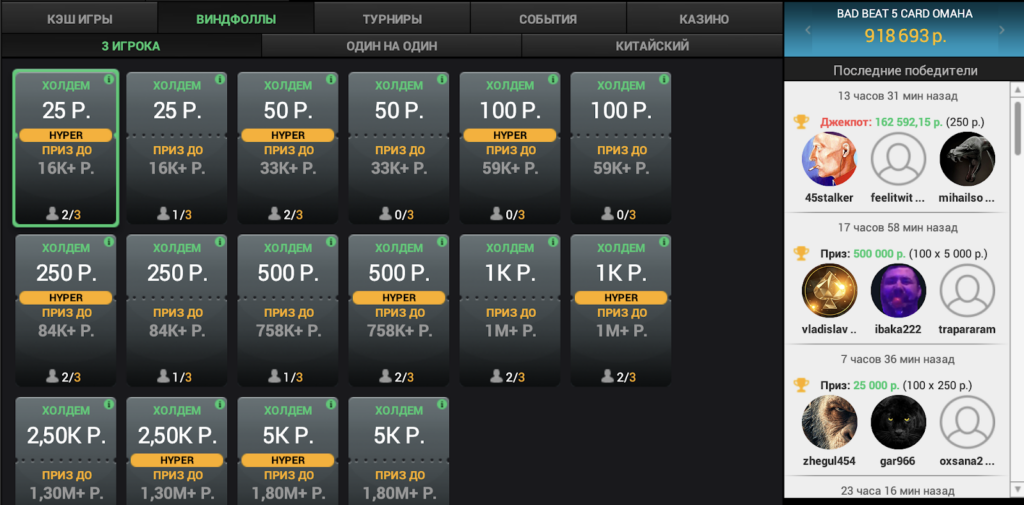Open info icon on 1К Р. HYPER card

coord(665,242)
